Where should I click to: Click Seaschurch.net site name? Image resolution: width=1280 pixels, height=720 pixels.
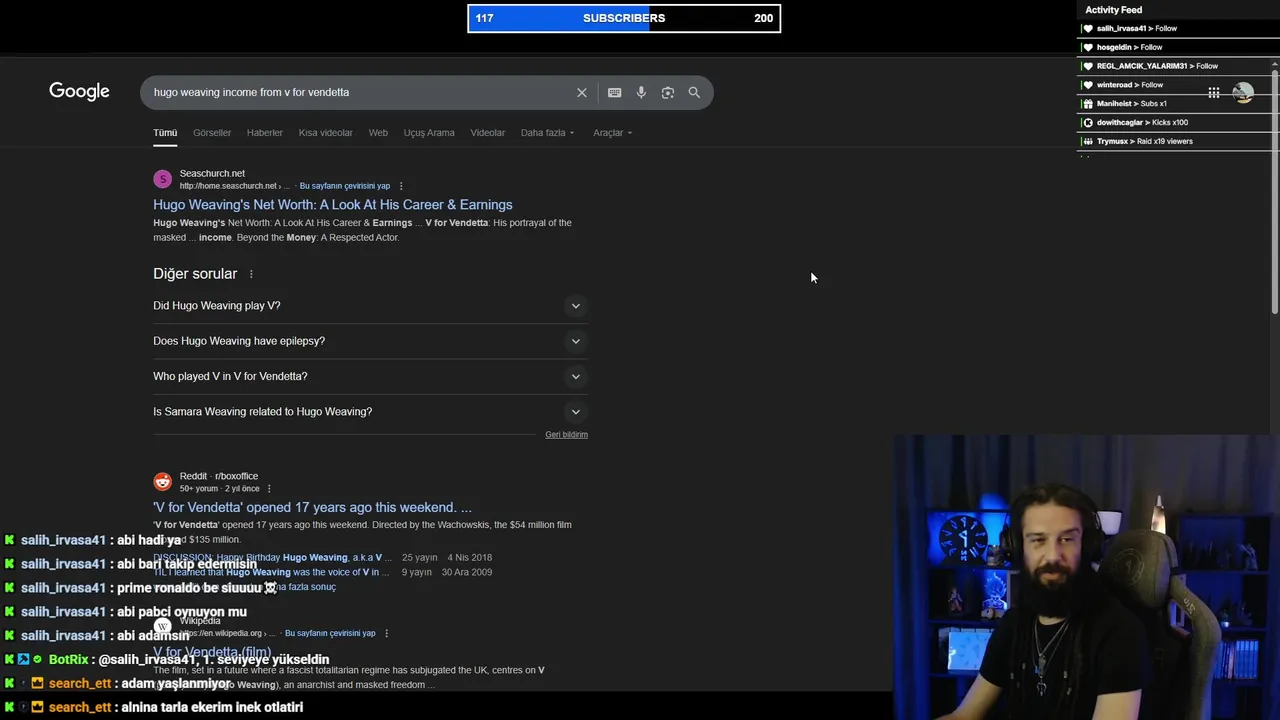click(212, 174)
